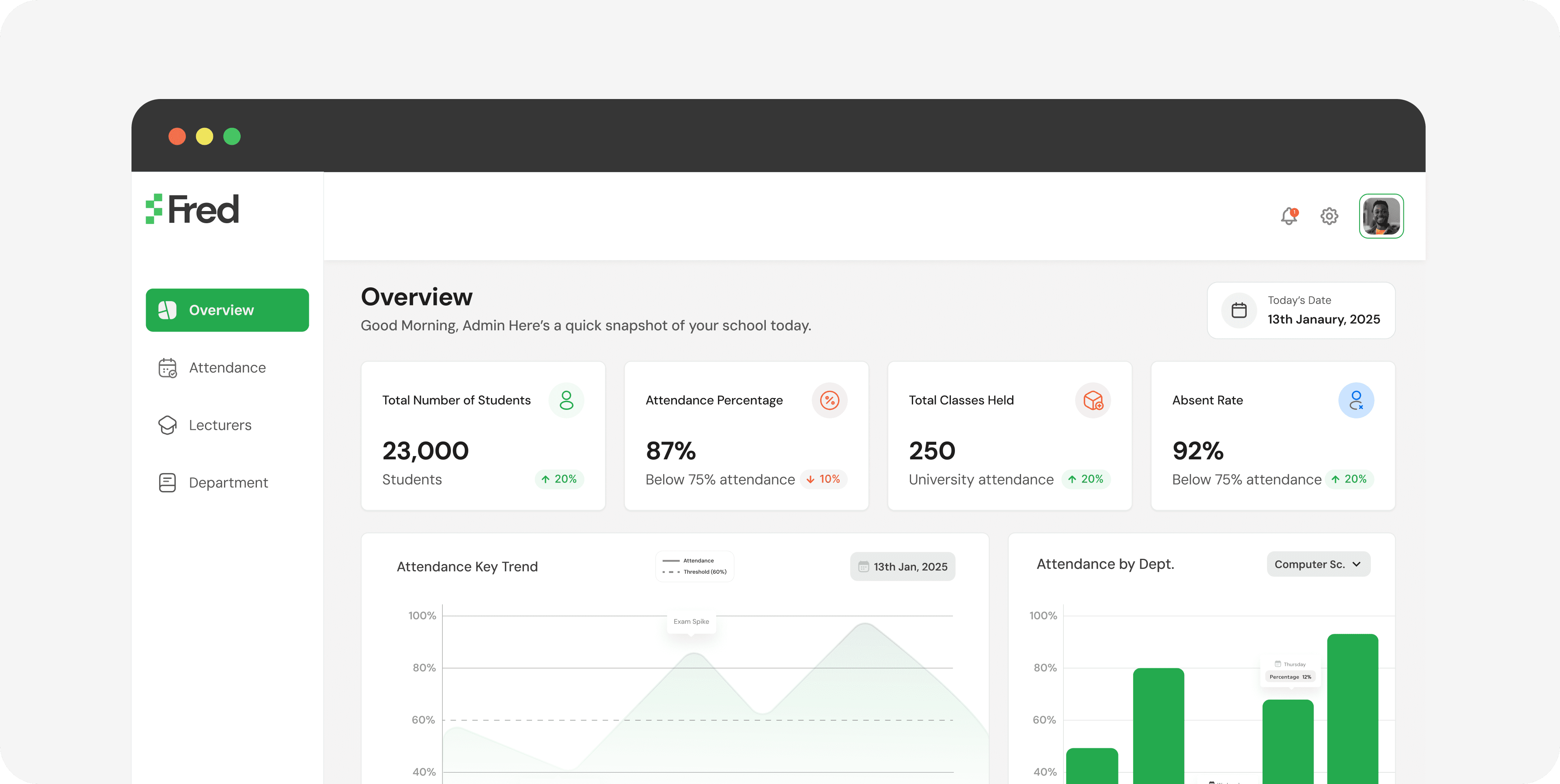This screenshot has height=784, width=1560.
Task: Click the tallest green bar in department chart
Action: (x=1352, y=709)
